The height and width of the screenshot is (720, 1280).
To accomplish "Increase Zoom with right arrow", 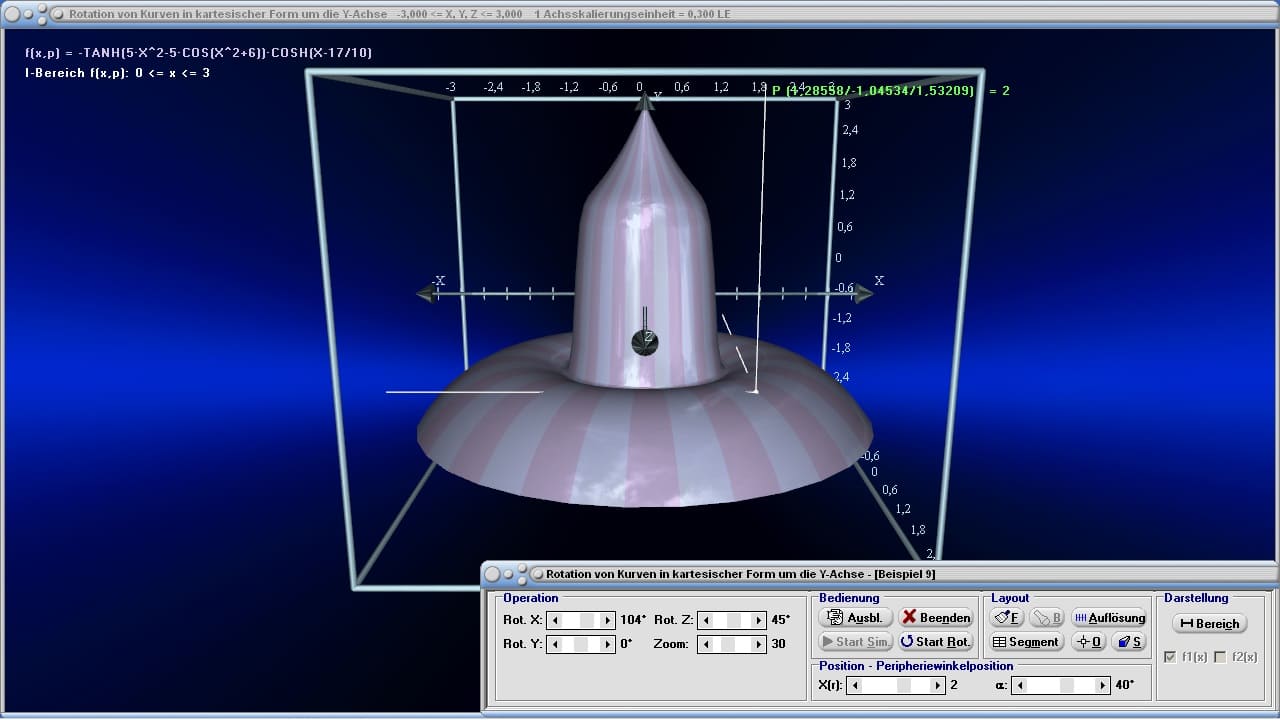I will click(x=759, y=644).
